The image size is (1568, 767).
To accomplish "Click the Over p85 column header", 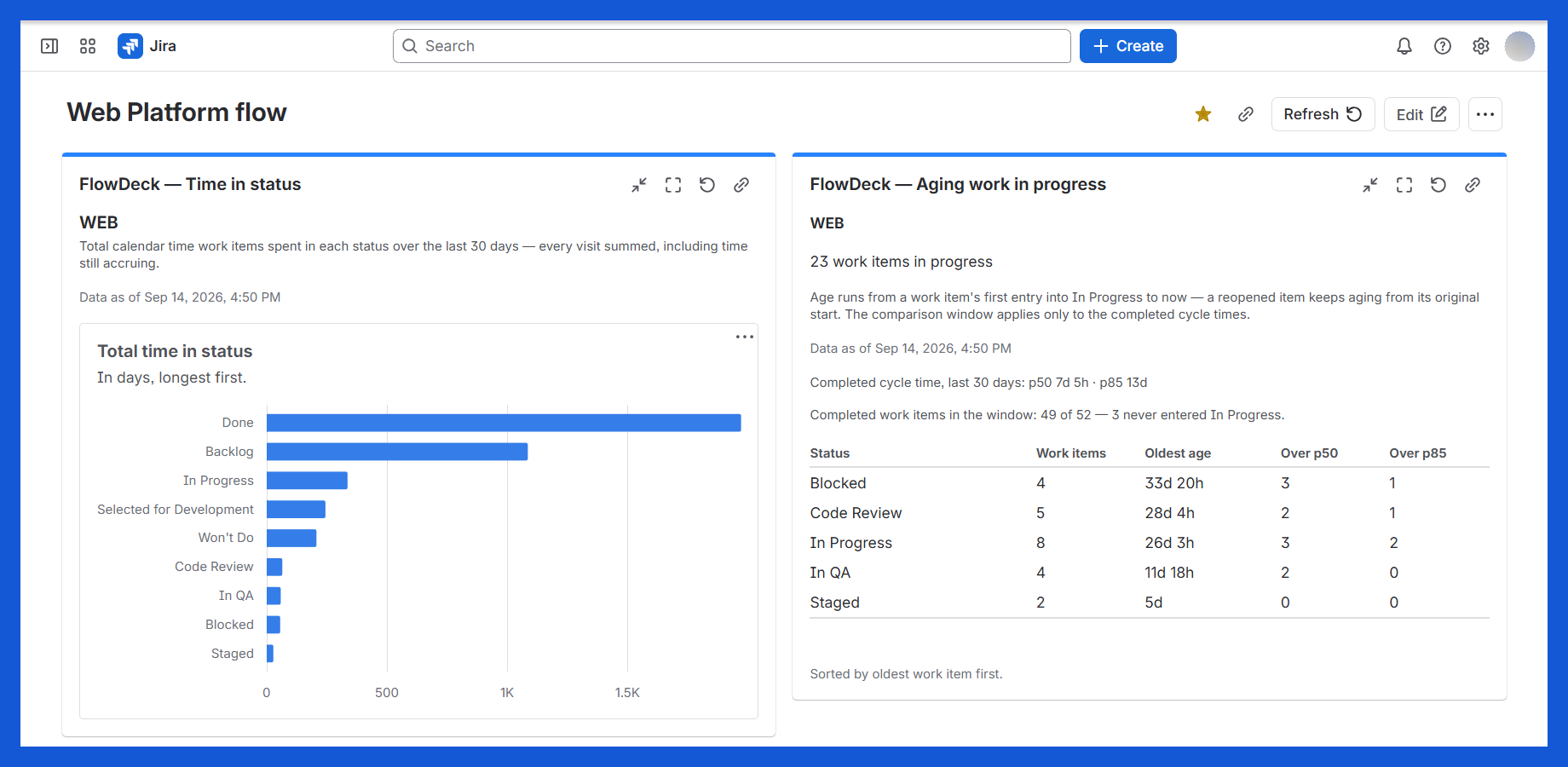I will coord(1417,453).
